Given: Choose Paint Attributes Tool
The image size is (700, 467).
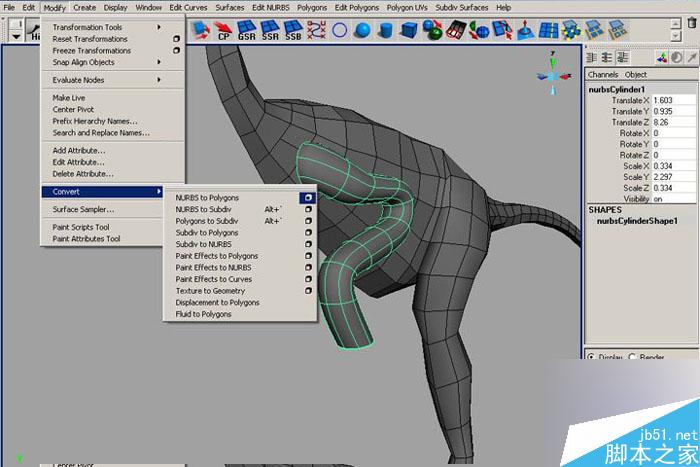Looking at the screenshot, I should 86,239.
